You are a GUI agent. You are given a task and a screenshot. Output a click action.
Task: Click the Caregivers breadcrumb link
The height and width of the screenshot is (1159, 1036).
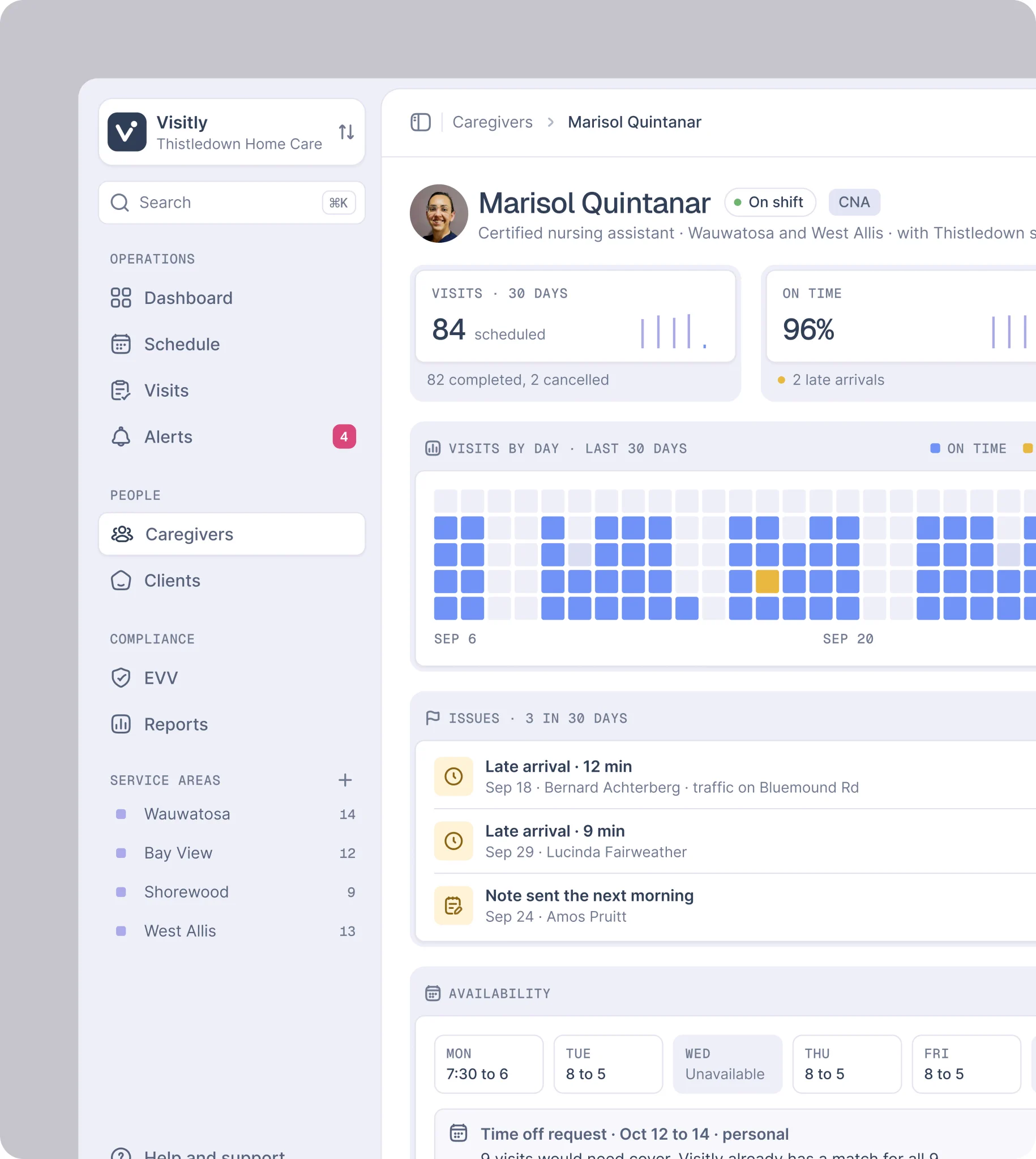[493, 122]
